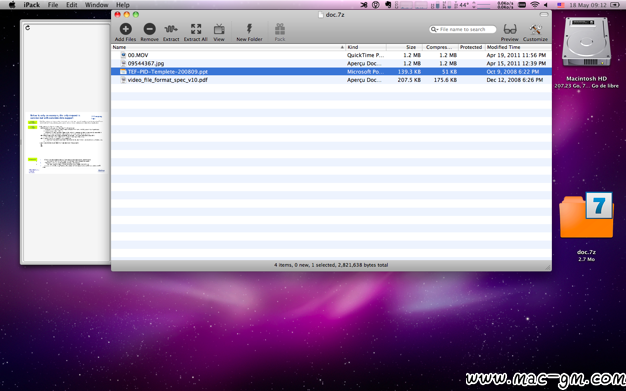626x391 pixels.
Task: Click Apr 15, 2011 12:39 PM date
Action: point(516,64)
